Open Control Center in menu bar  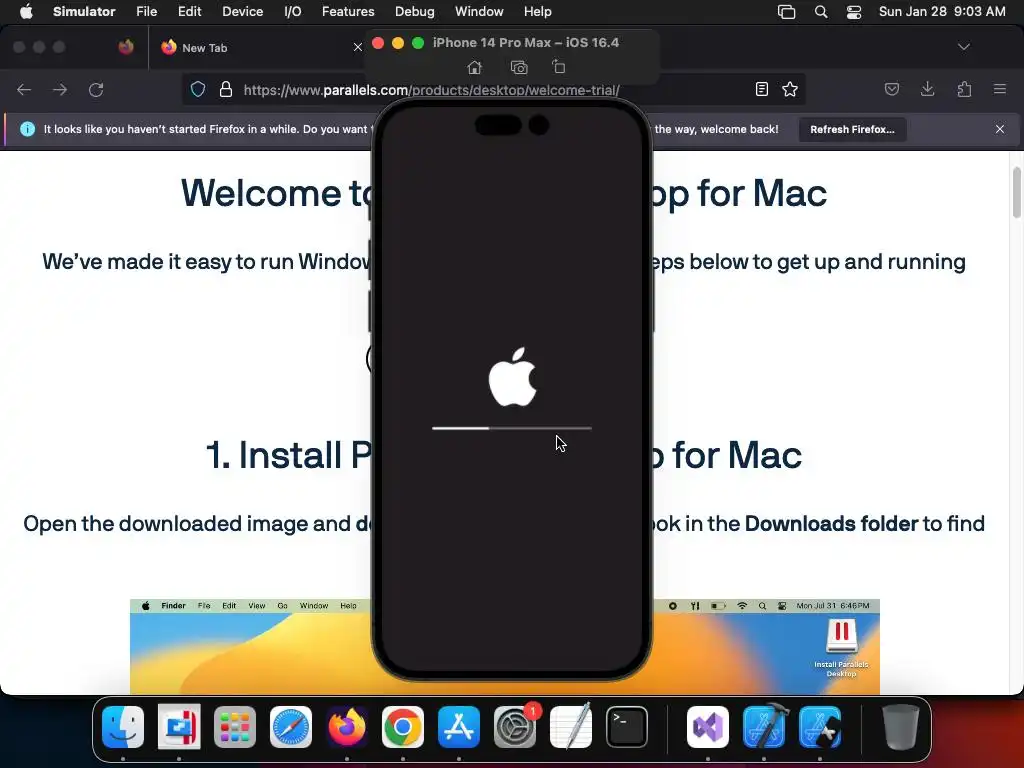click(x=854, y=12)
